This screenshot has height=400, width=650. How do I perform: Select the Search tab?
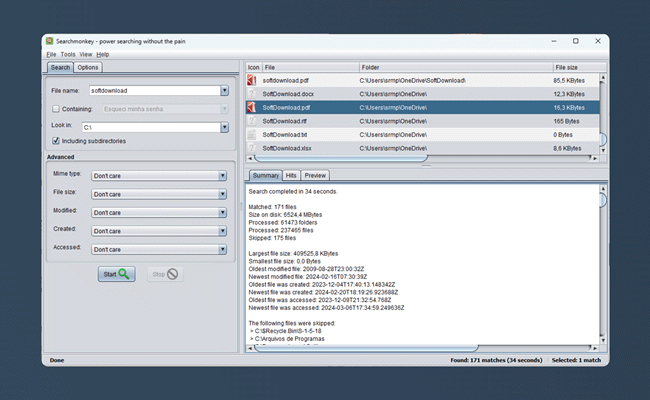point(60,67)
